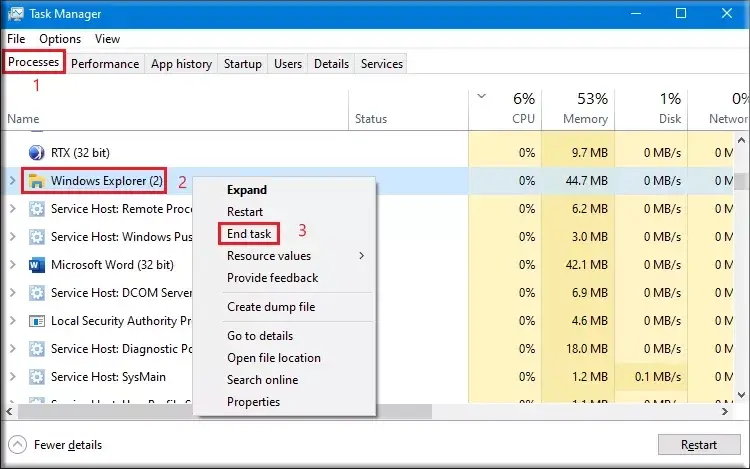Click the 9.7 MB memory value
The image size is (750, 469).
(x=590, y=153)
